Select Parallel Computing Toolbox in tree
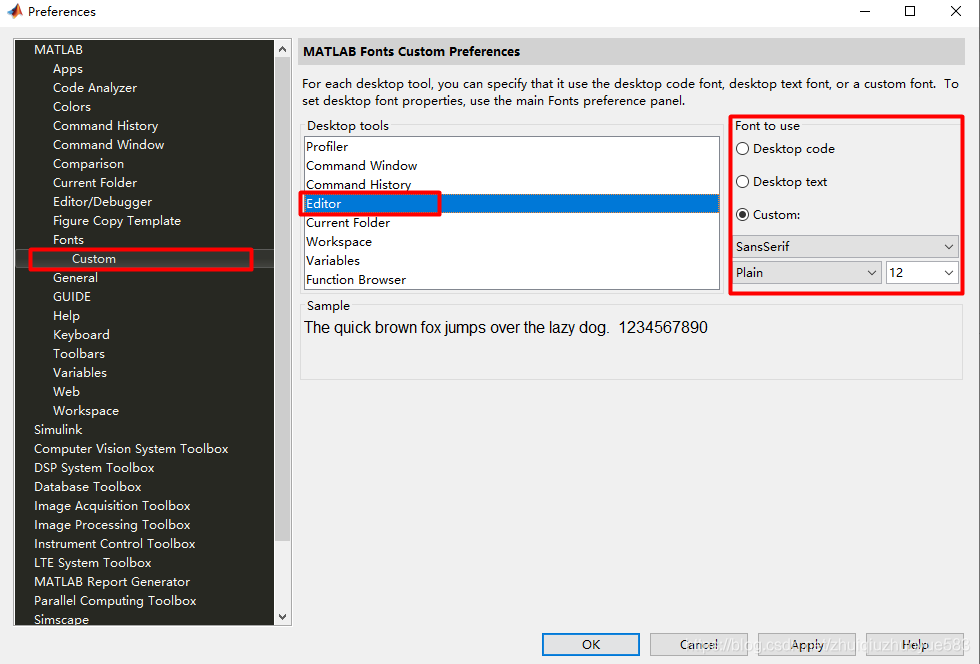 pos(115,601)
